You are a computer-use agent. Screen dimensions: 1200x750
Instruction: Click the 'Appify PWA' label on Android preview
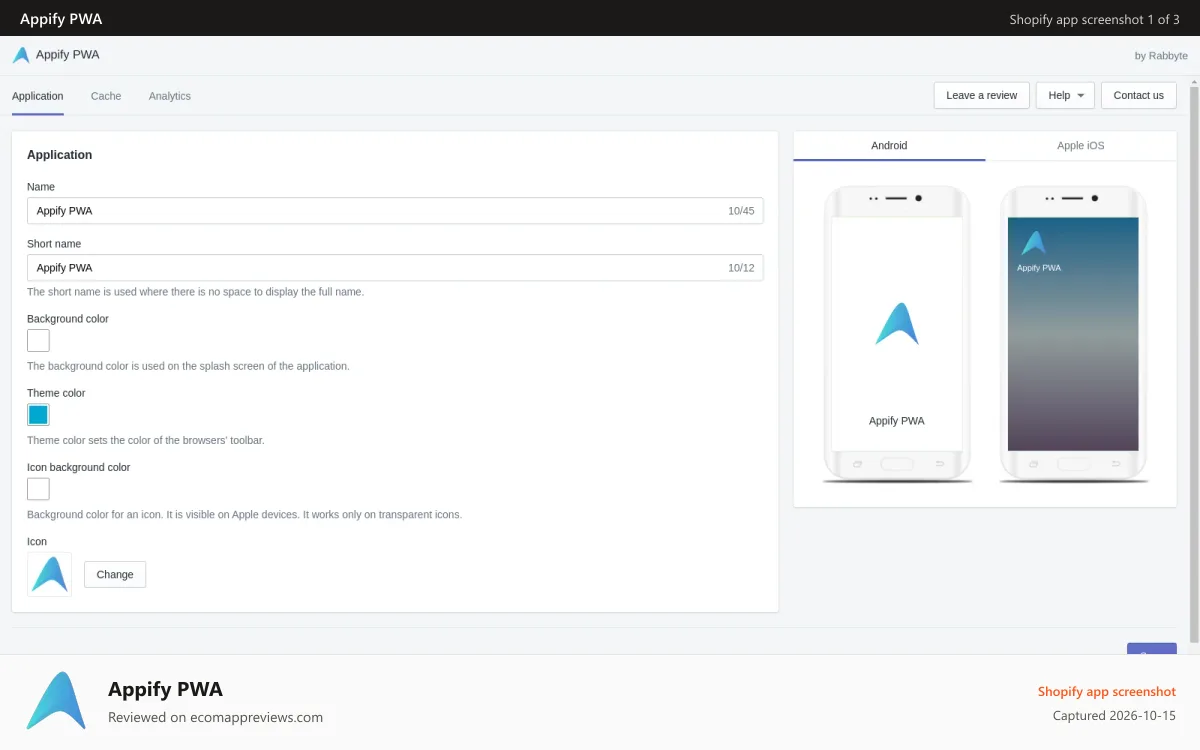(x=897, y=421)
